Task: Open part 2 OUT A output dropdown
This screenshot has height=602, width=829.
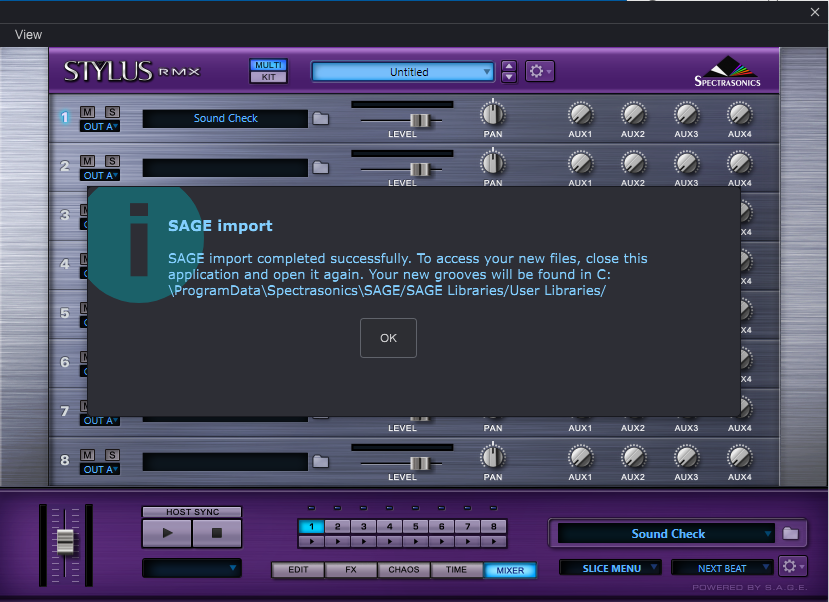Action: [100, 175]
